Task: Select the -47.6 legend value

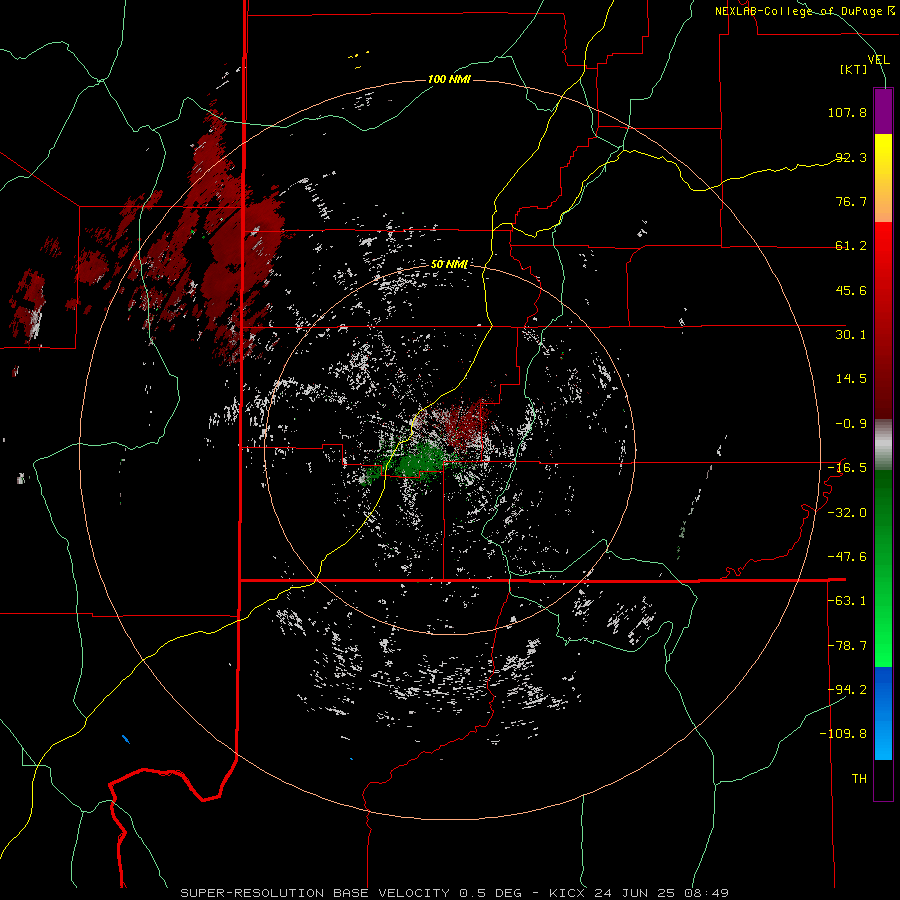Action: 847,557
